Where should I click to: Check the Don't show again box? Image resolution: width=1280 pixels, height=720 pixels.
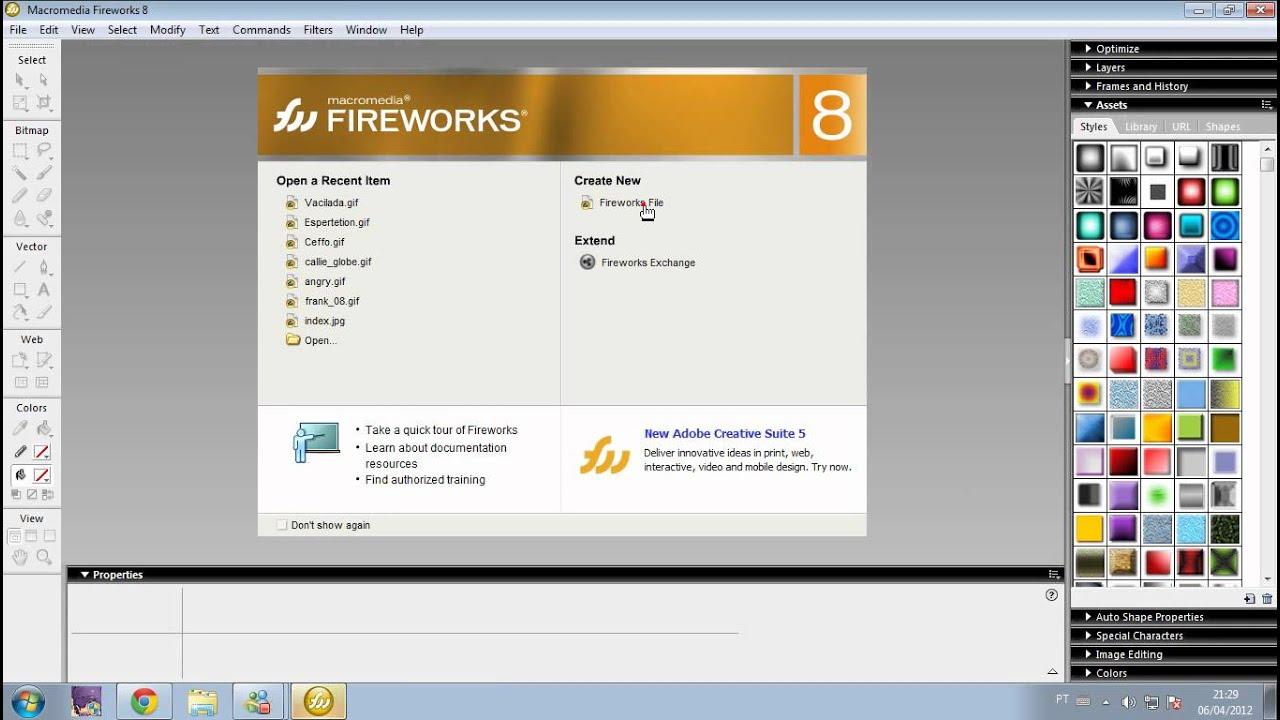pos(282,525)
